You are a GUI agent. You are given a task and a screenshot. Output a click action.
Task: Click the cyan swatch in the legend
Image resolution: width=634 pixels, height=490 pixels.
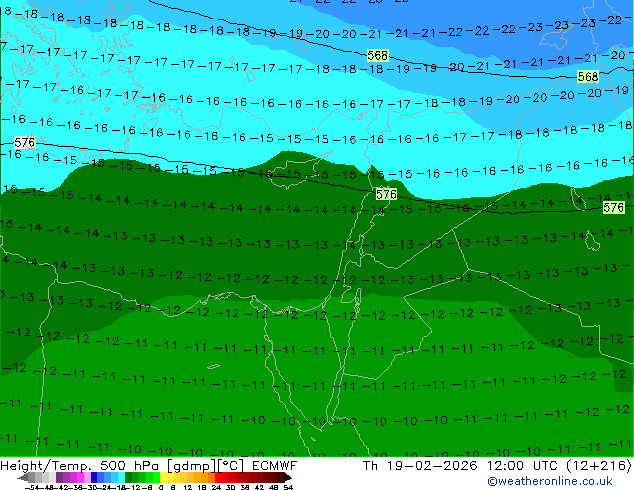(122, 477)
